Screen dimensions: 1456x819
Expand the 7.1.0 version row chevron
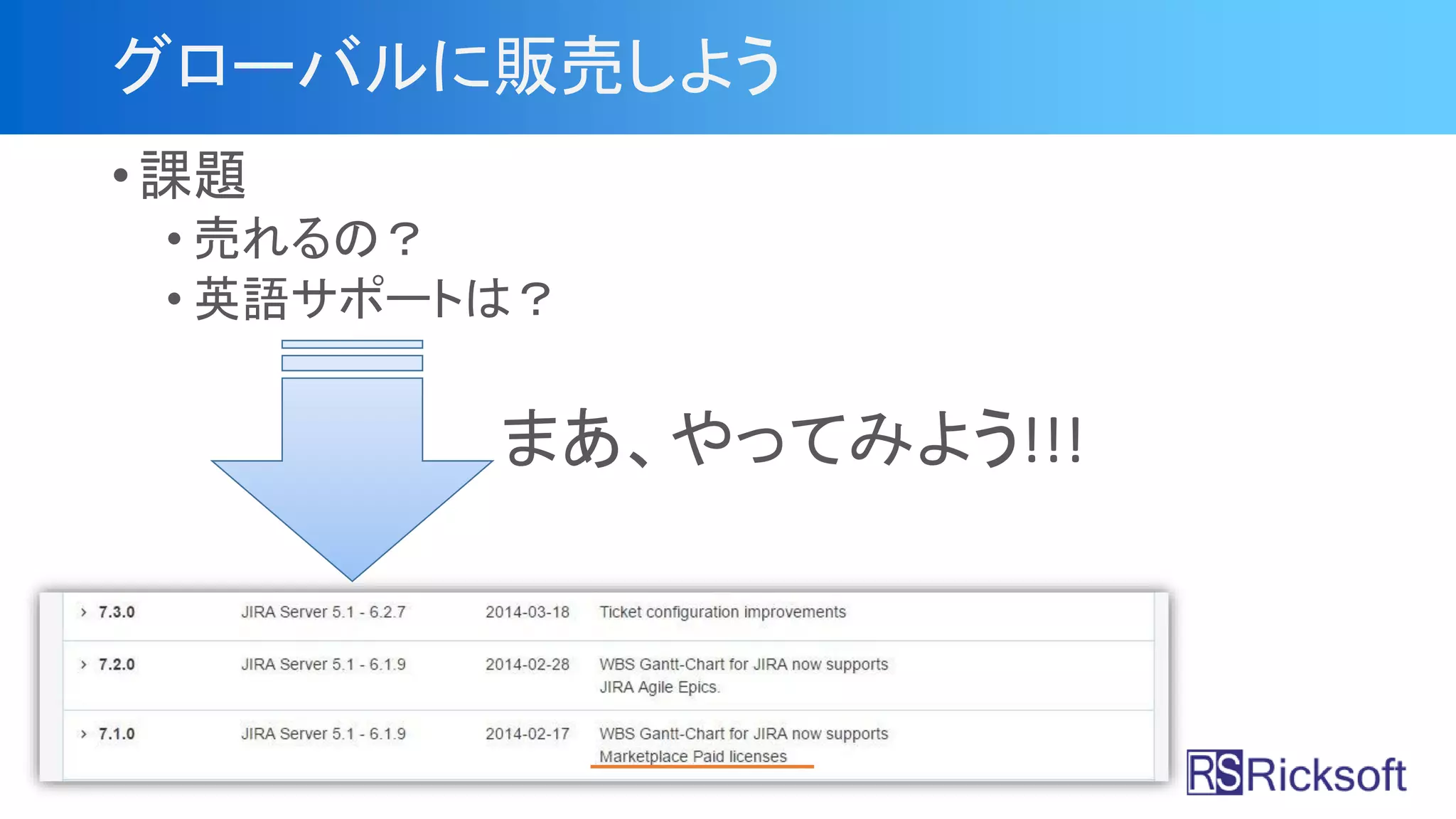point(83,734)
